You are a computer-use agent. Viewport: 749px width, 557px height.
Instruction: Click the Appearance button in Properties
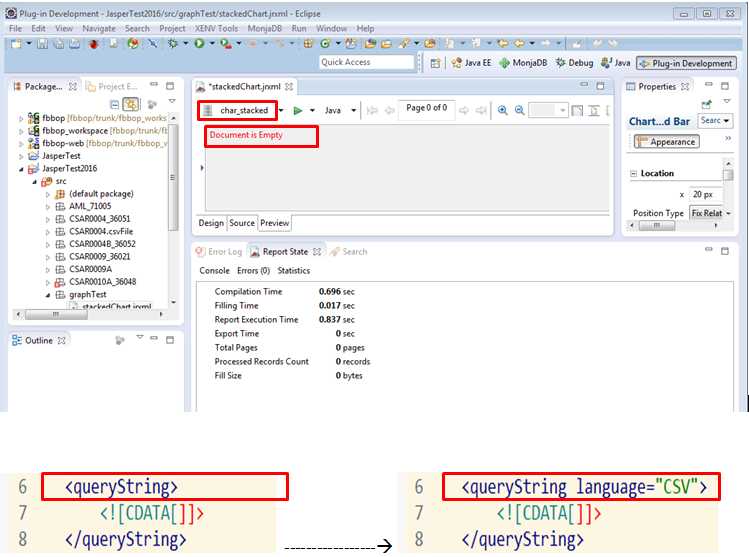click(x=667, y=142)
